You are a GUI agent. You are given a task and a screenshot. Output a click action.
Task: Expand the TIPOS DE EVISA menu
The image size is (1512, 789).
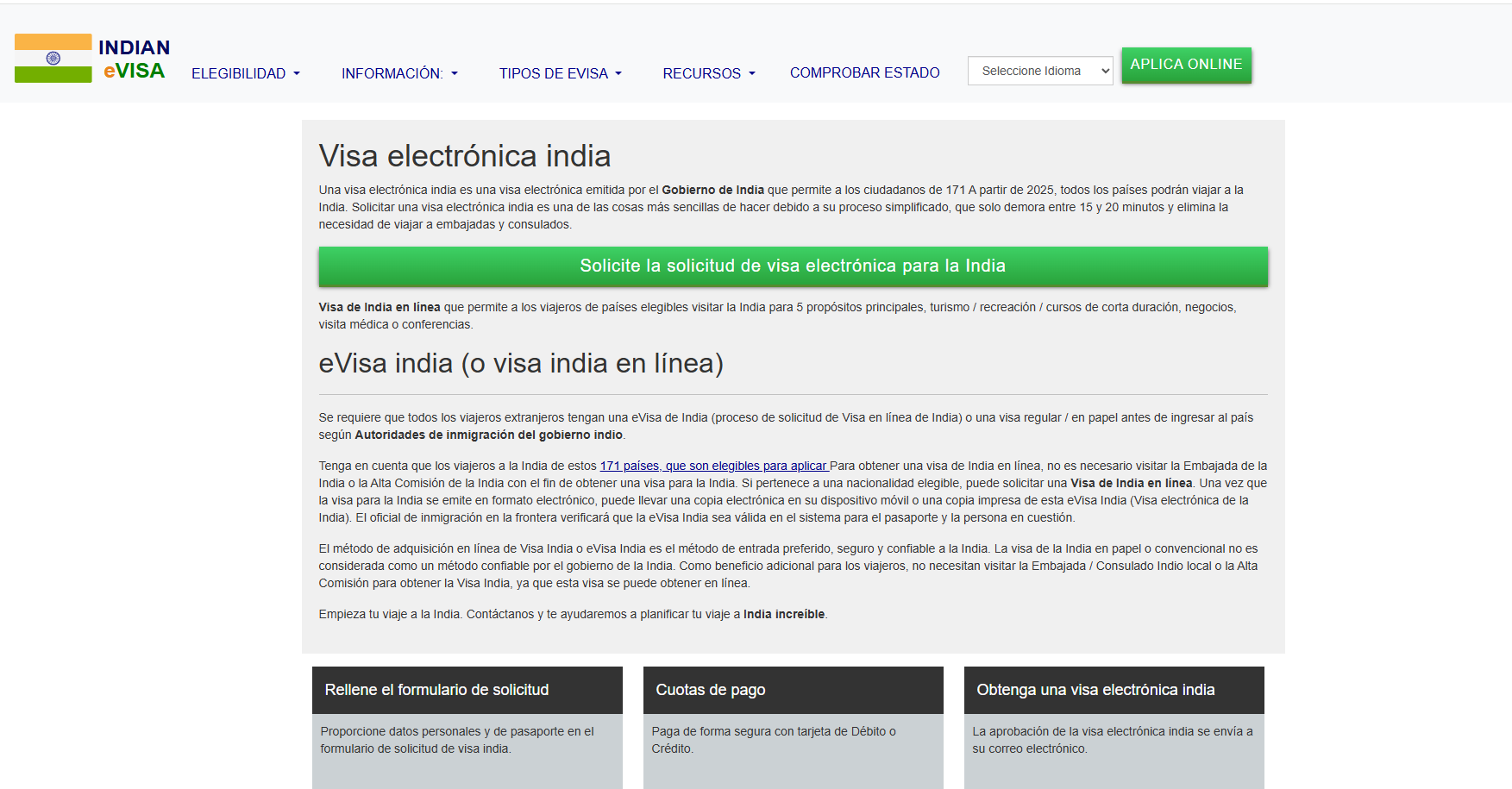pyautogui.click(x=561, y=73)
